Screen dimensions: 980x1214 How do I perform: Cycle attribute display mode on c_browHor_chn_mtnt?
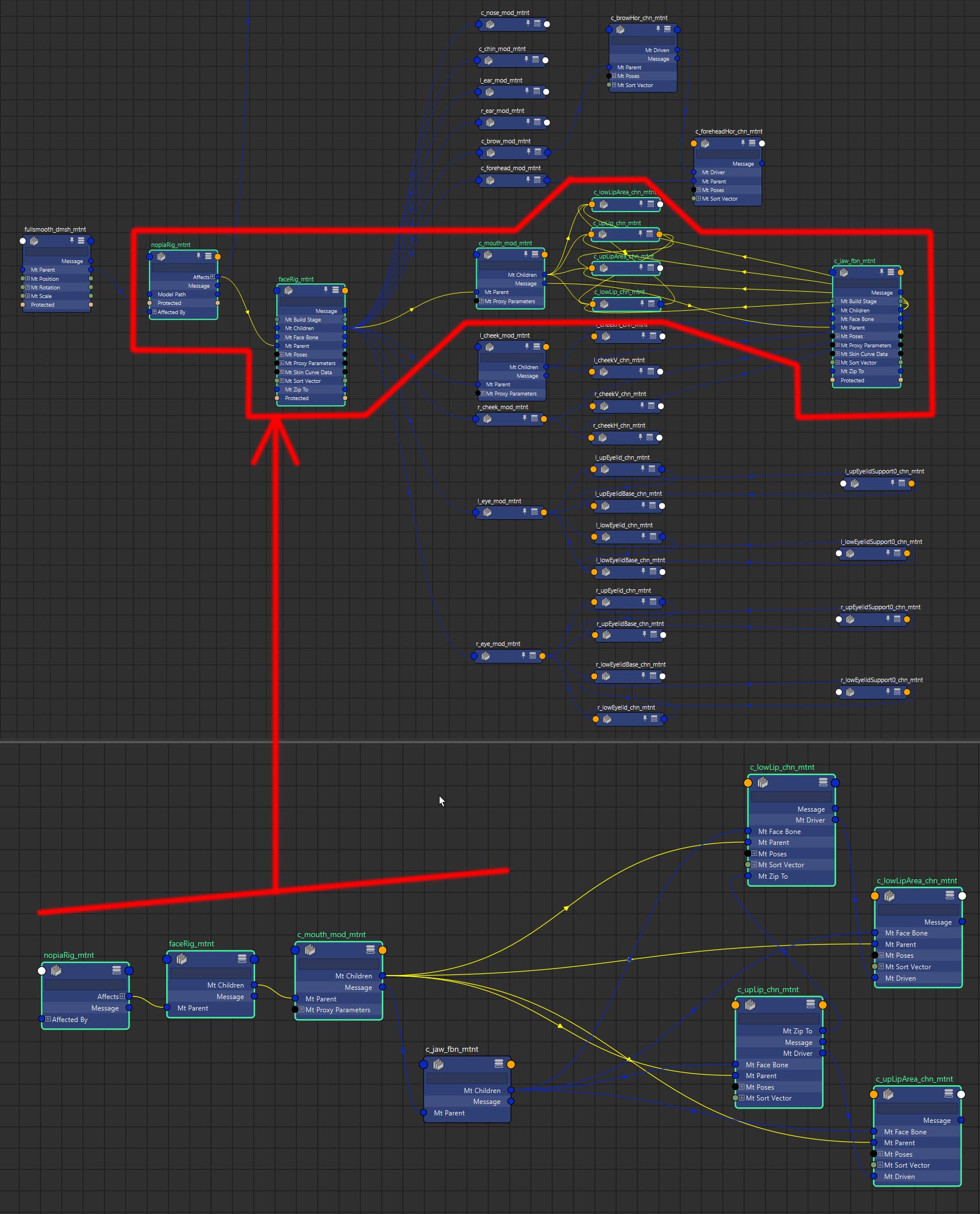[x=667, y=29]
